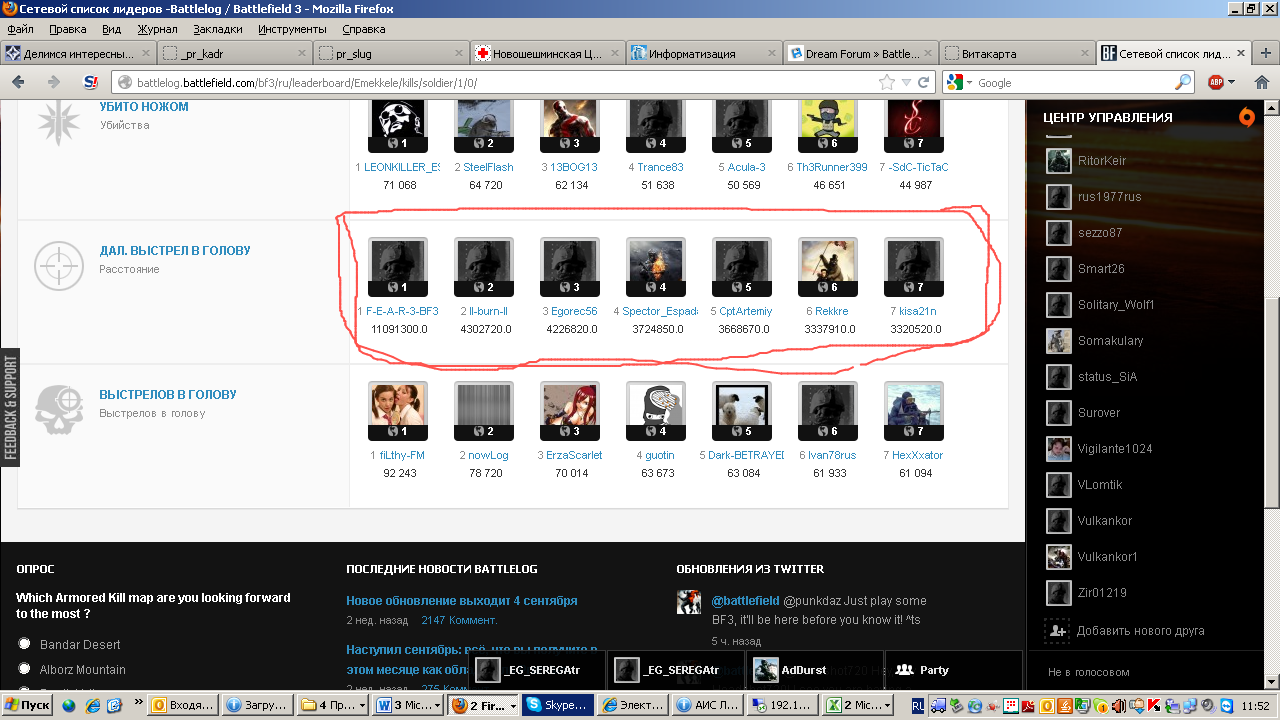
Task: Open news Новое обновление выходит 4 сентября
Action: 462,601
